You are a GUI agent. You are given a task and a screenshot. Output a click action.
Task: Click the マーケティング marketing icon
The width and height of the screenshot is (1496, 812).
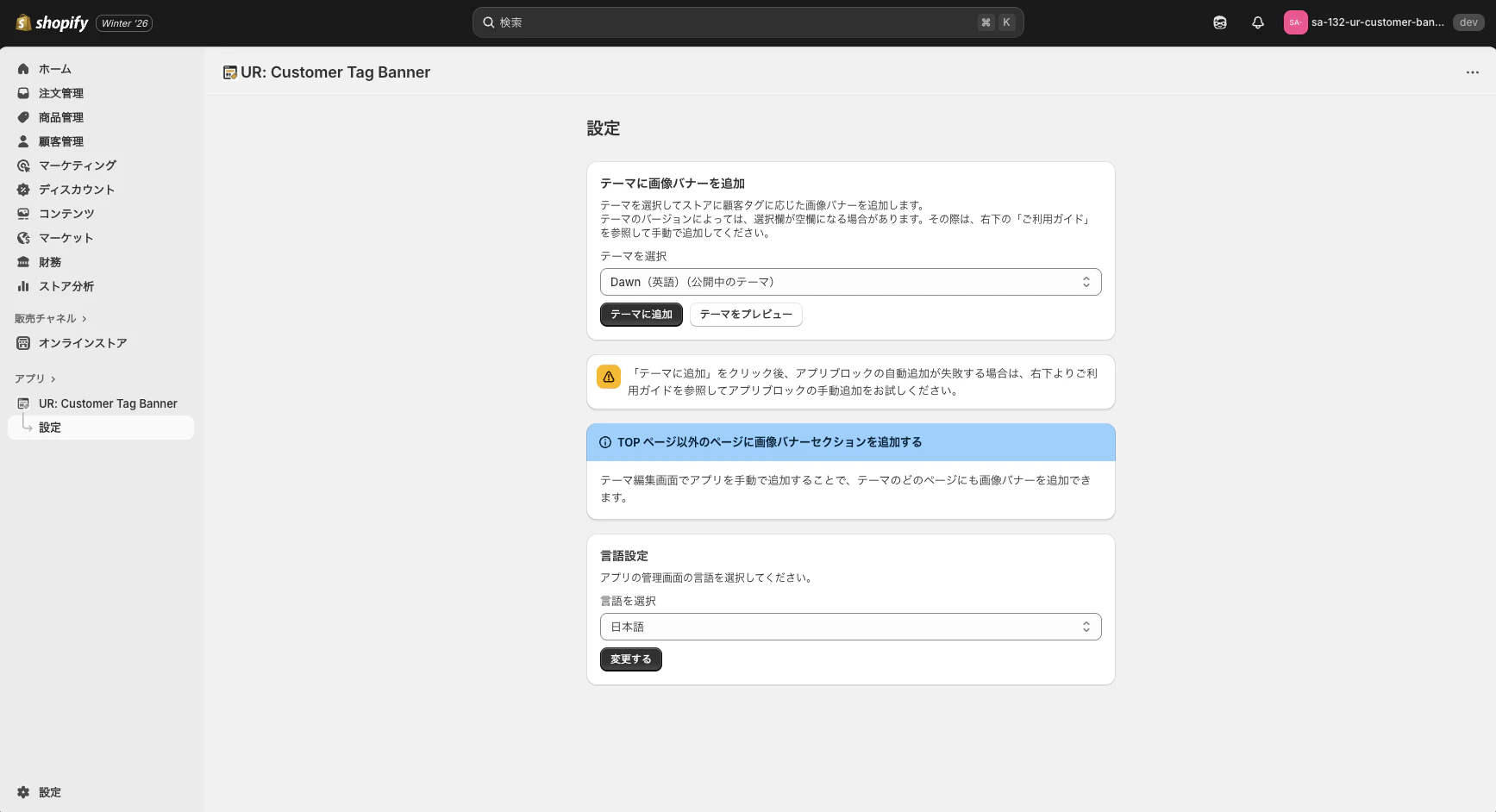pyautogui.click(x=23, y=166)
